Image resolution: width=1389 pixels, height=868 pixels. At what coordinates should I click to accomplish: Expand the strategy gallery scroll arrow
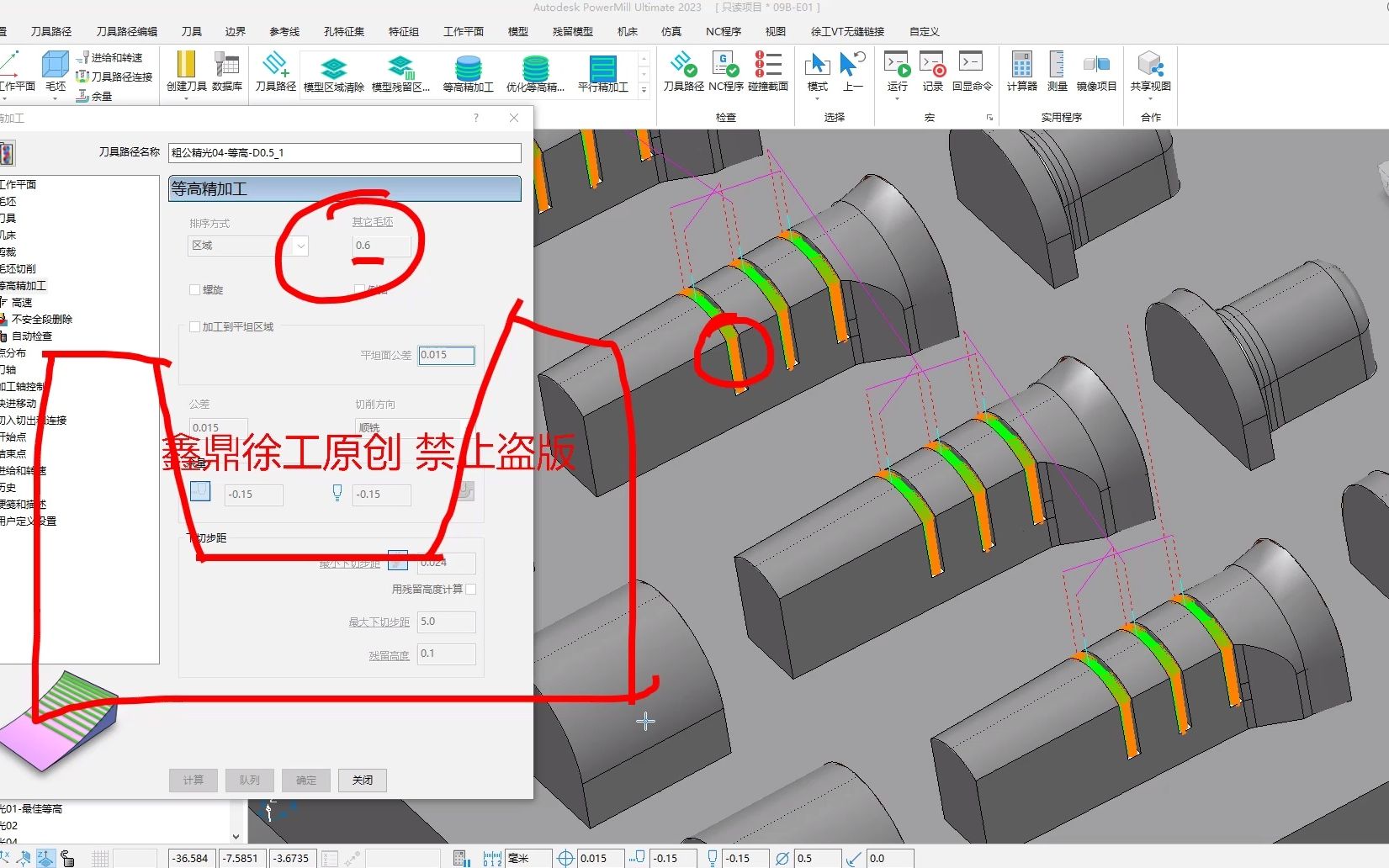pyautogui.click(x=644, y=89)
